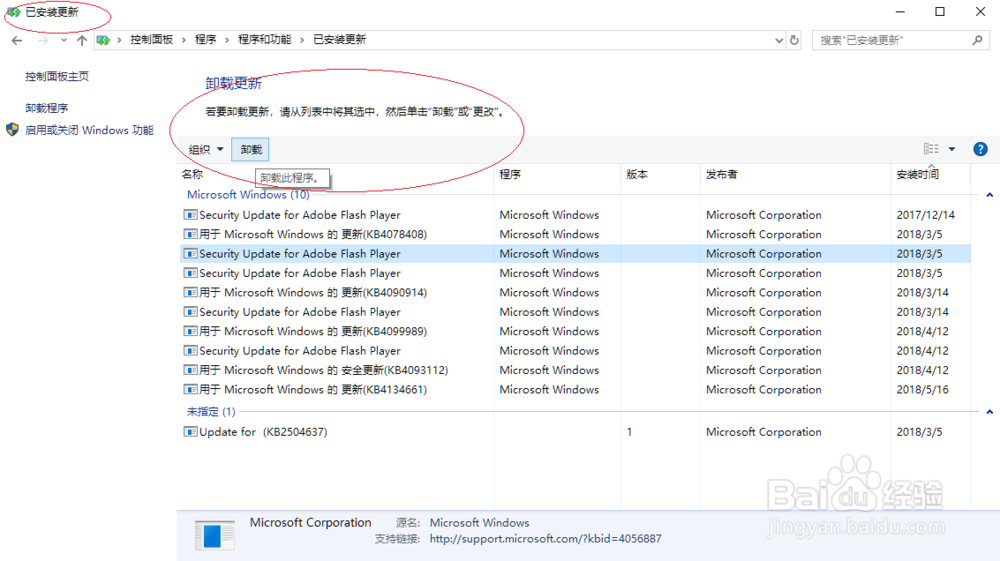Viewport: 1000px width, 561px height.
Task: Select update KB4078408 row
Action: point(575,234)
